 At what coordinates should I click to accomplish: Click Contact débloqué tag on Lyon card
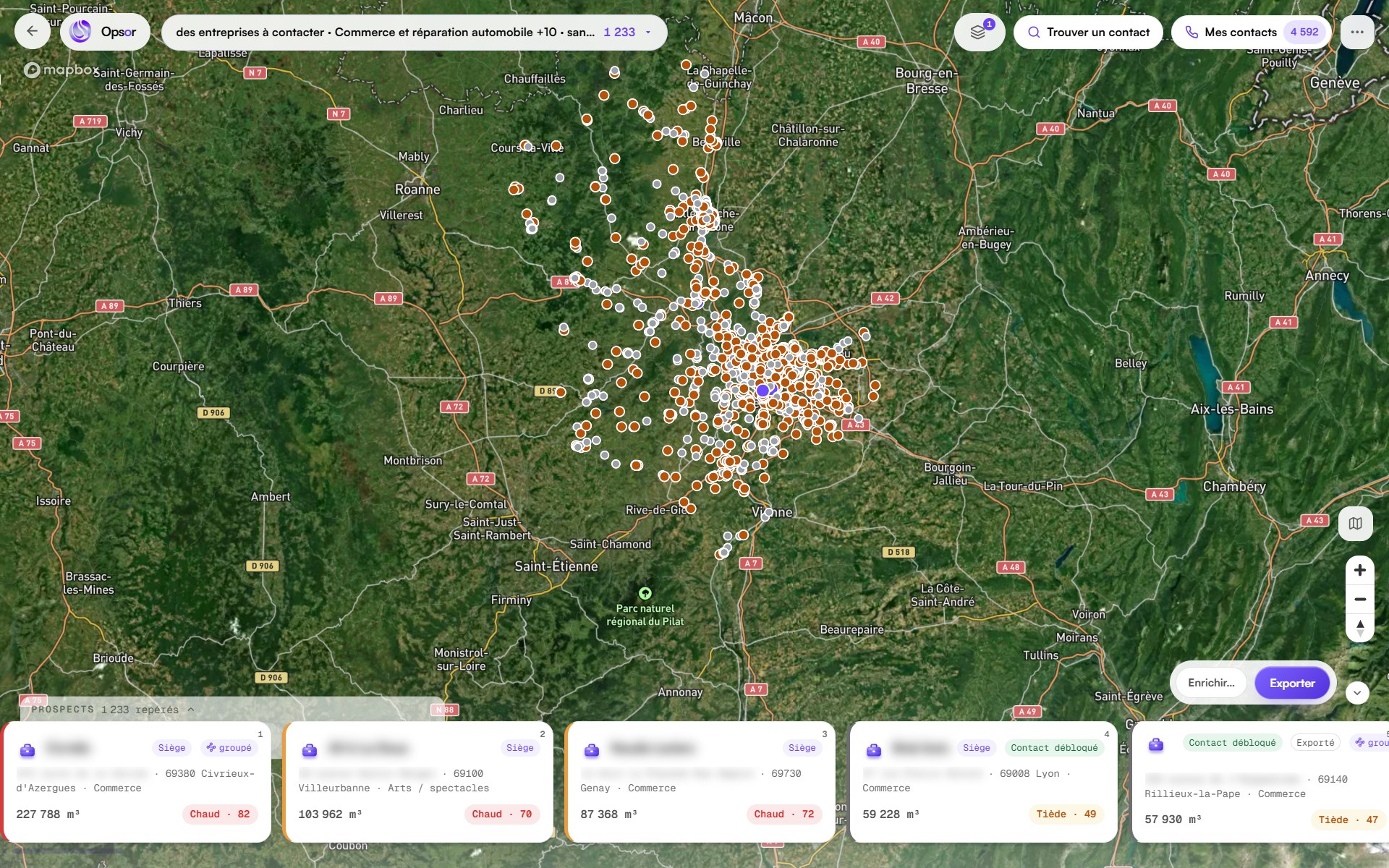click(1054, 748)
